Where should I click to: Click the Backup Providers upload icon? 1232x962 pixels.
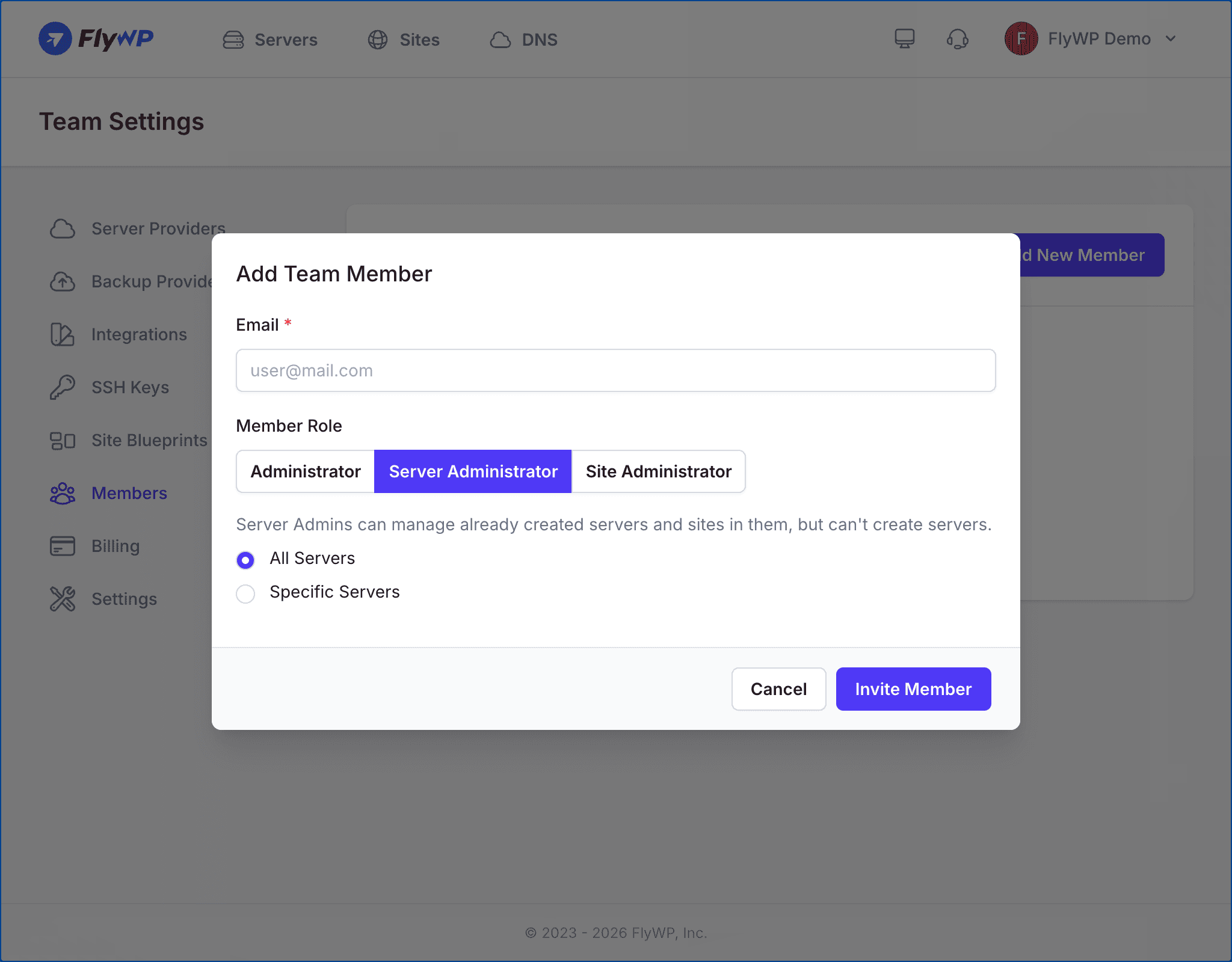pyautogui.click(x=63, y=281)
